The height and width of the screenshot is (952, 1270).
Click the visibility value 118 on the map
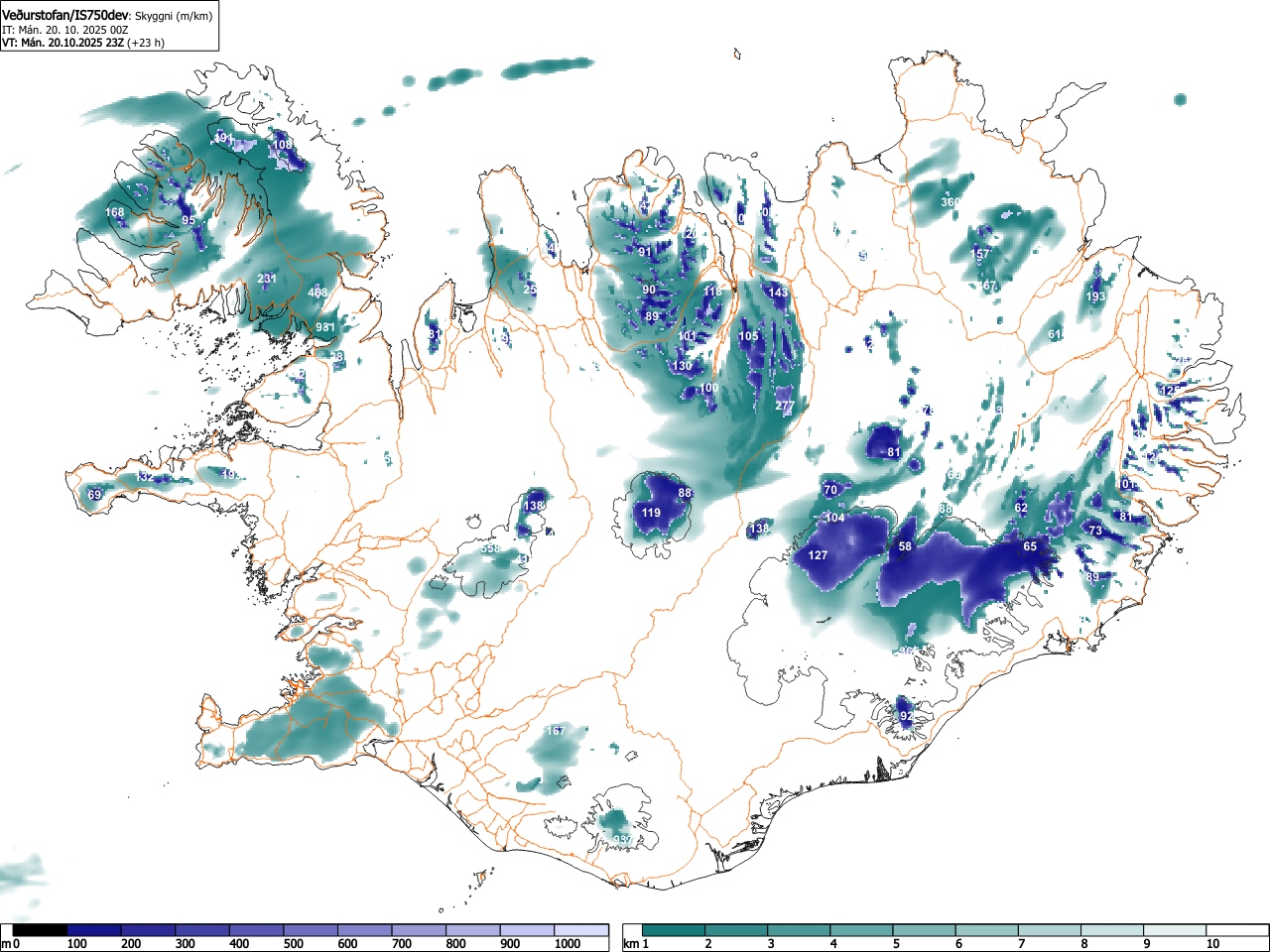713,292
